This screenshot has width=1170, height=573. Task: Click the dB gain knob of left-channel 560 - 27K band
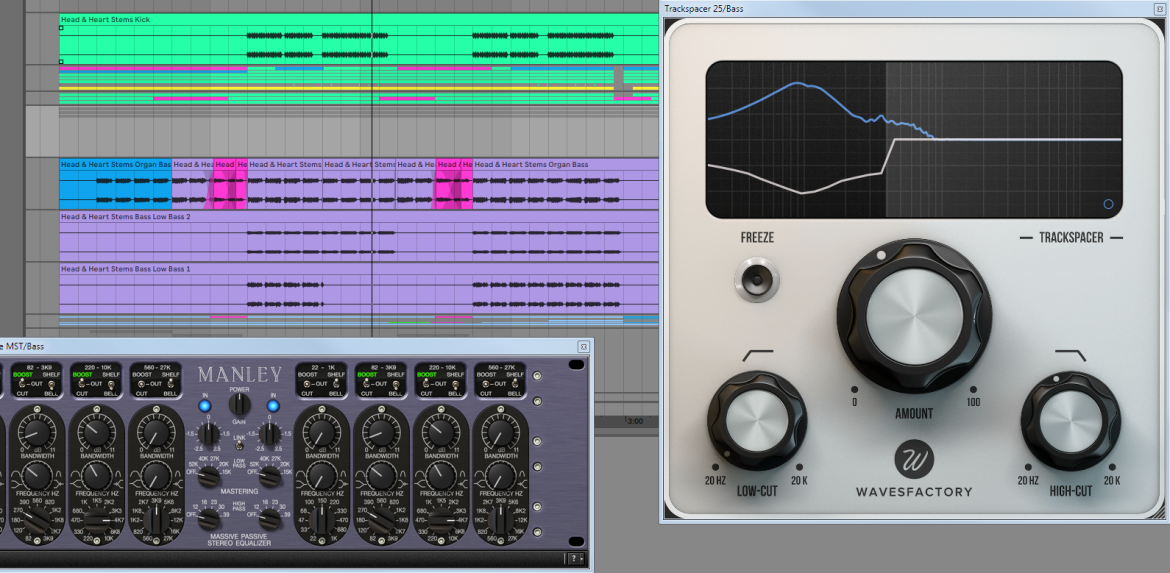[156, 433]
